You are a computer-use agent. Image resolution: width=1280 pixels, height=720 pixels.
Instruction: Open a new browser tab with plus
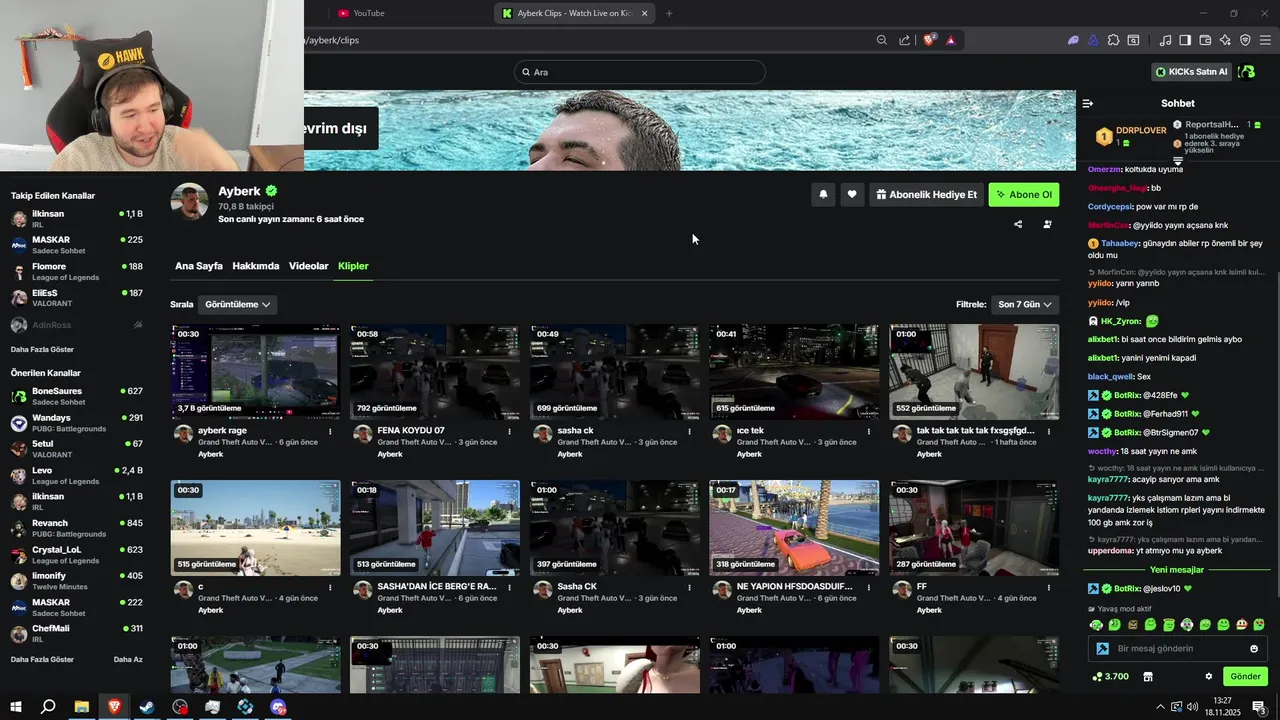tap(669, 13)
